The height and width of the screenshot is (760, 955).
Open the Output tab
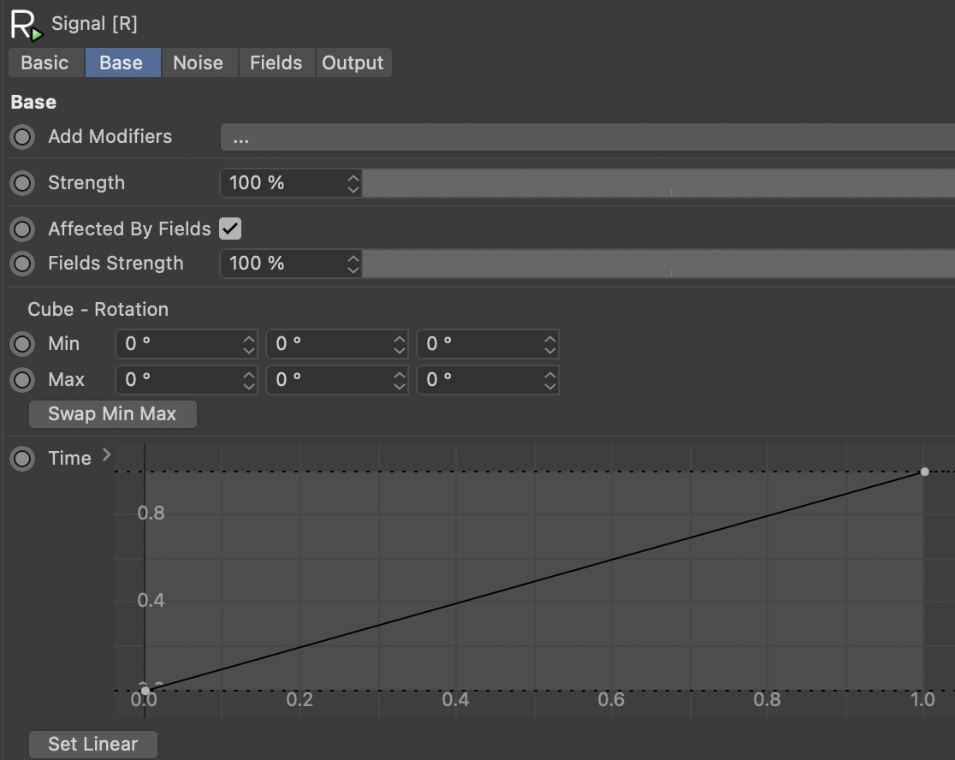pos(352,63)
